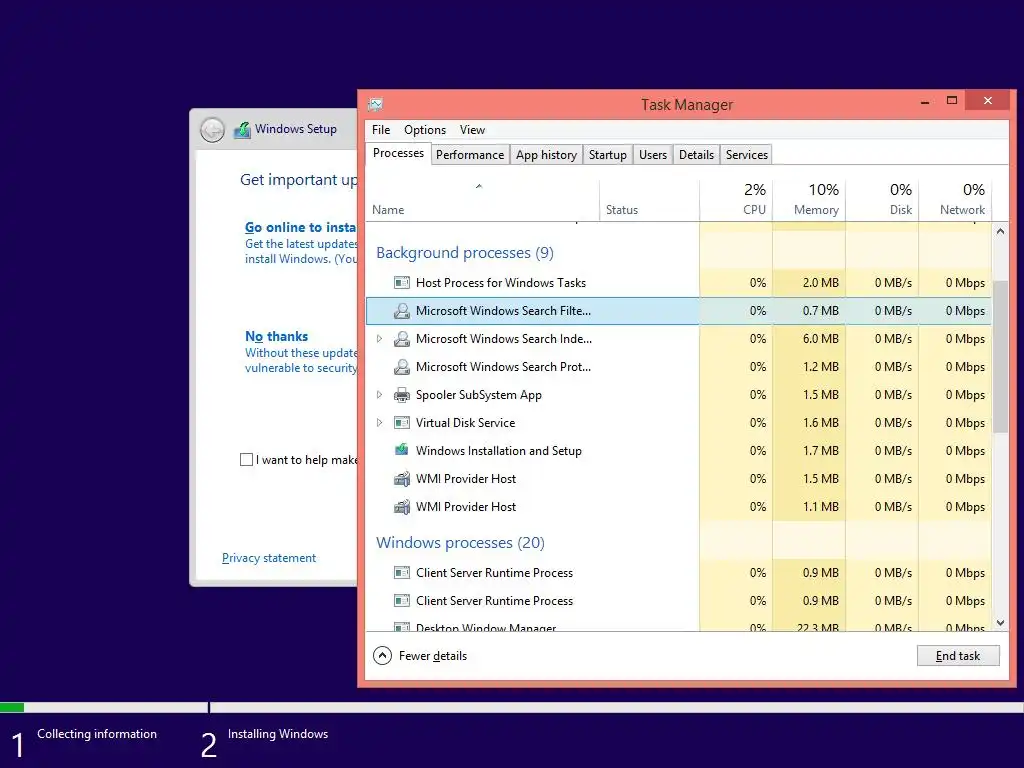Screen dimensions: 1024x768
Task: Check the 'I want to help make' checkbox
Action: 246,460
